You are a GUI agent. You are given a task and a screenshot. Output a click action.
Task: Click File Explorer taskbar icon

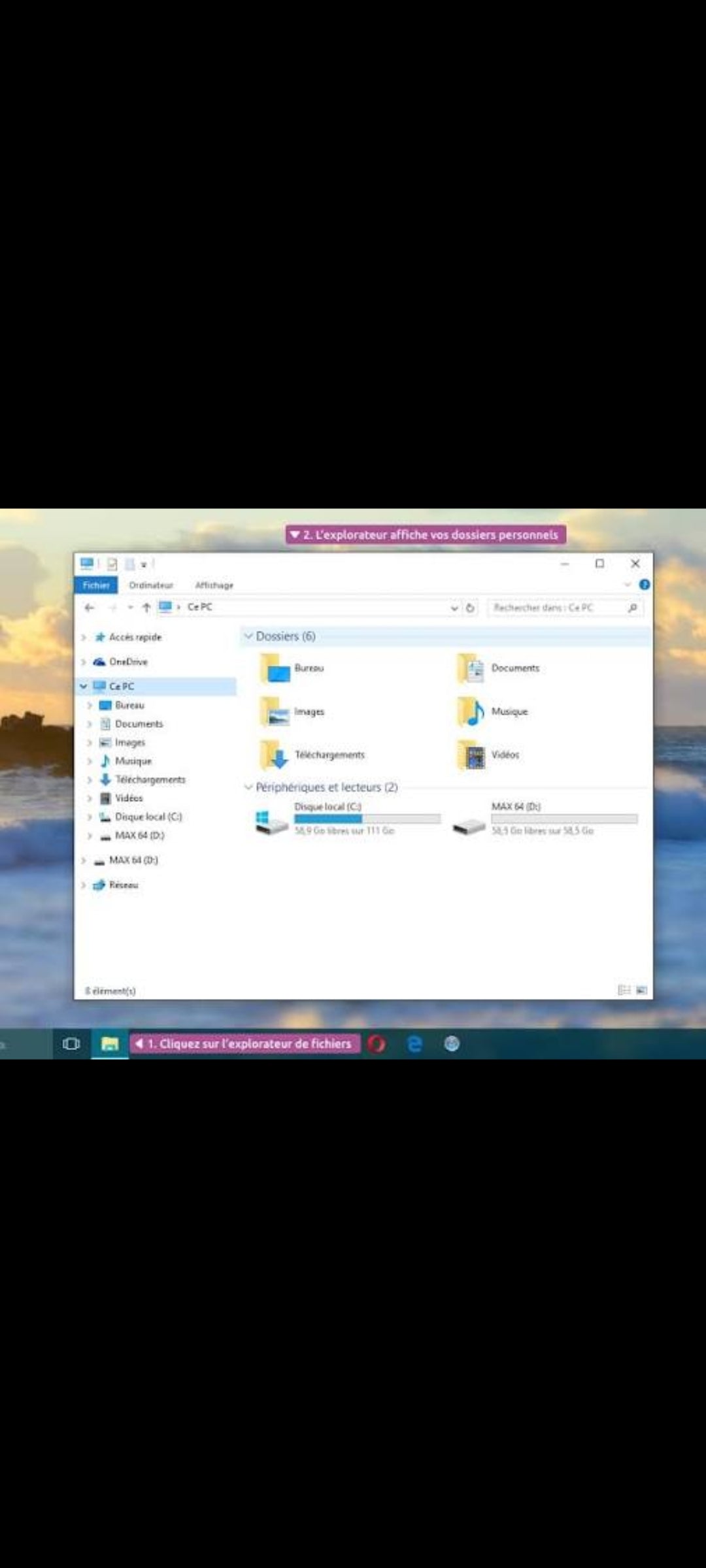click(x=110, y=1044)
